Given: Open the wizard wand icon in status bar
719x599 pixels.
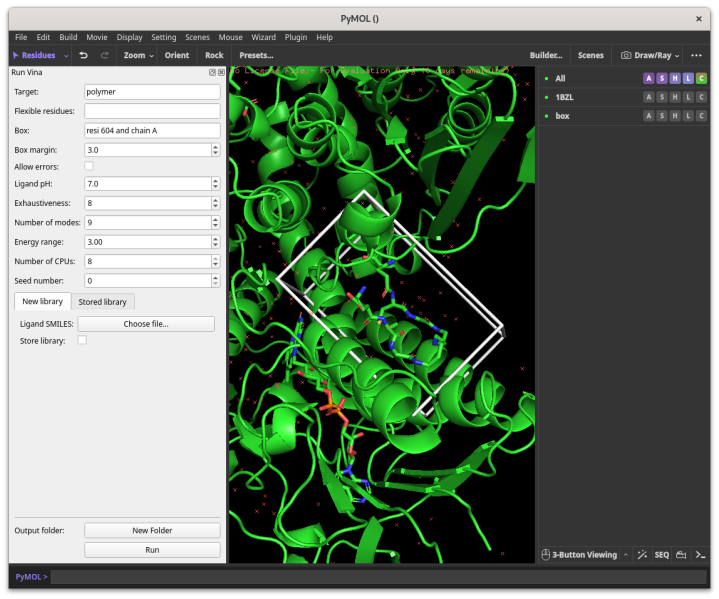Looking at the screenshot, I should coord(642,554).
